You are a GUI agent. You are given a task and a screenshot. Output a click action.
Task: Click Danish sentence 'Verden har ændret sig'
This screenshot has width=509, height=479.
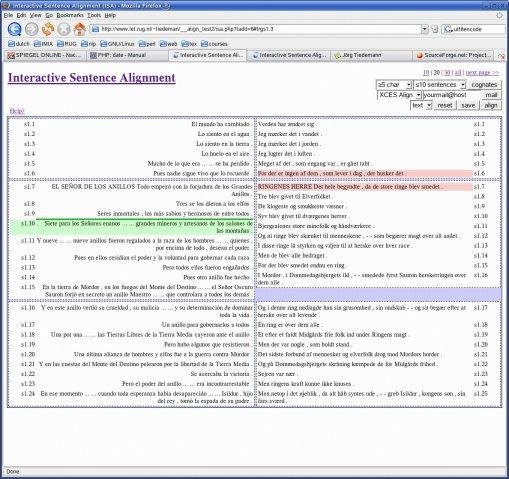(x=287, y=124)
